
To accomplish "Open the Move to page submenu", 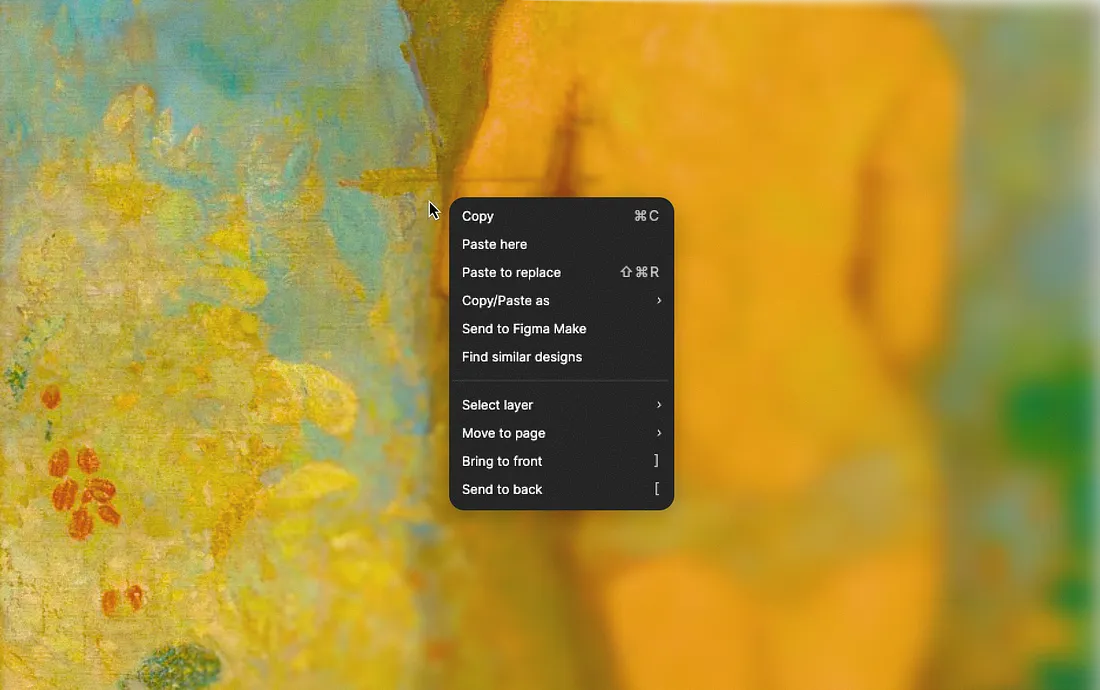I will click(x=561, y=433).
